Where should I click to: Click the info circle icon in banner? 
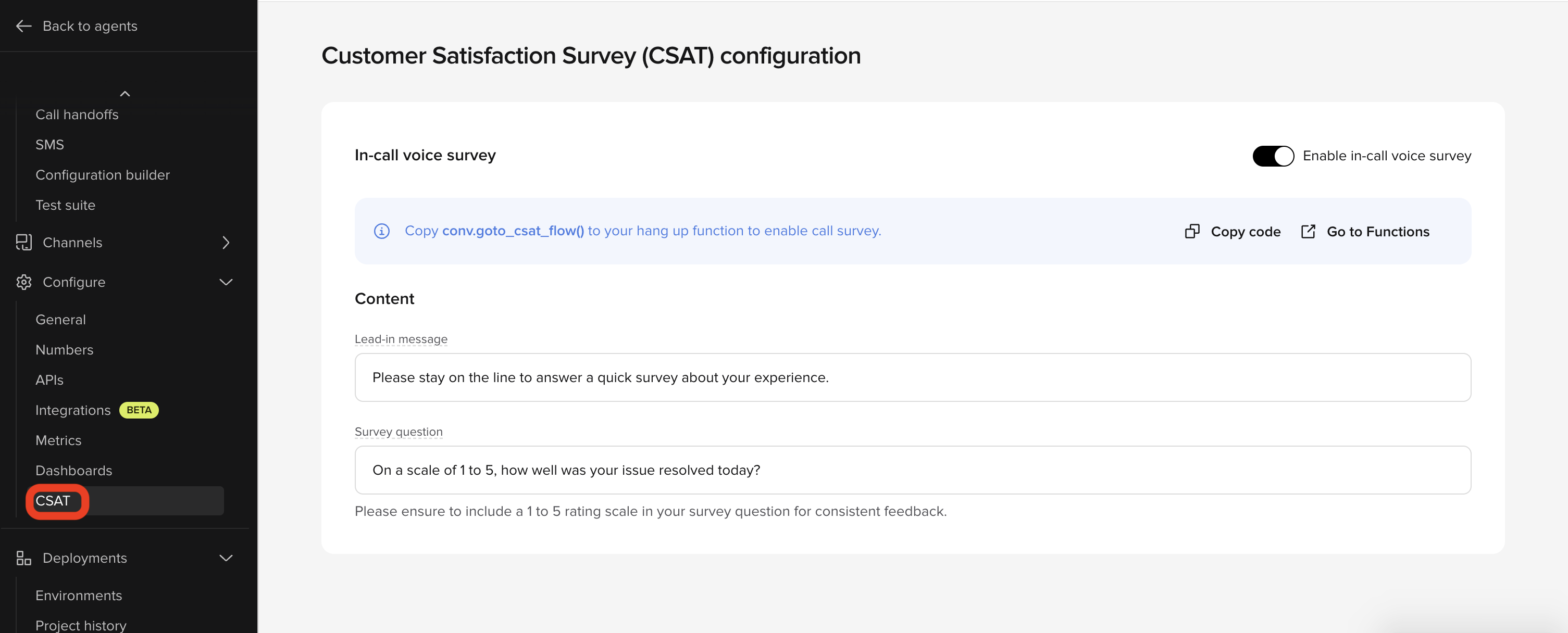pyautogui.click(x=382, y=231)
